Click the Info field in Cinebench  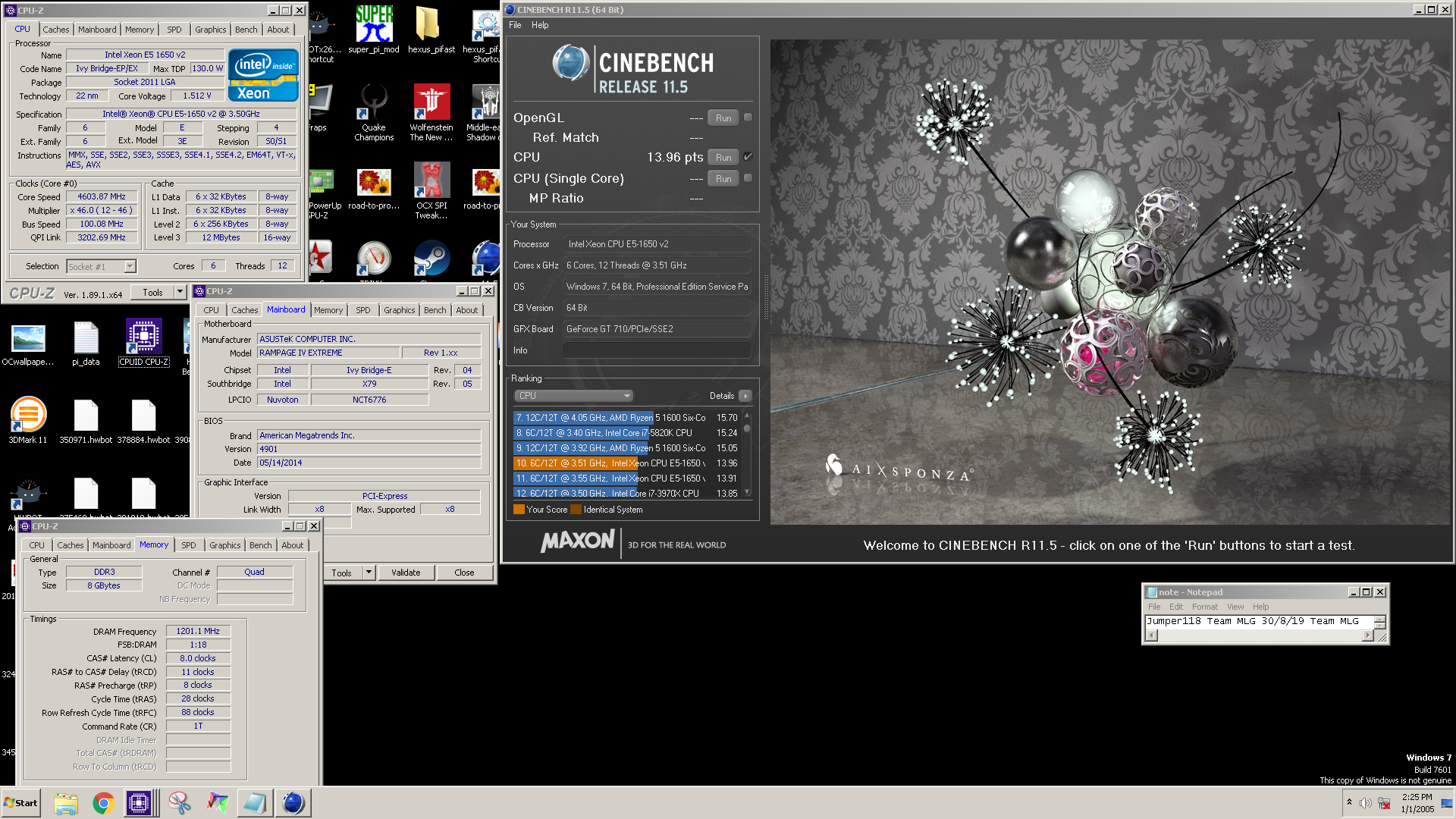click(x=657, y=350)
